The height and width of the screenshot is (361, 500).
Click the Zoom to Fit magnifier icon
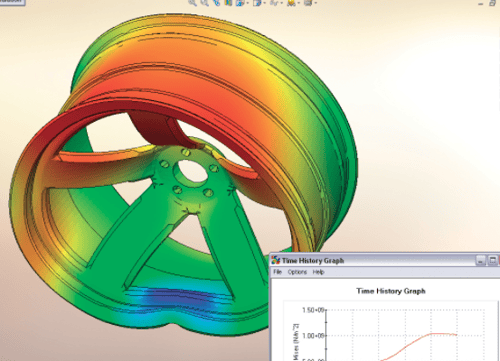click(192, 3)
